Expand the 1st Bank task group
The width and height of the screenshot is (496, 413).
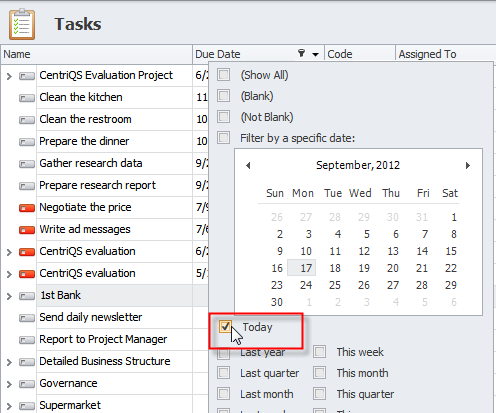point(9,296)
